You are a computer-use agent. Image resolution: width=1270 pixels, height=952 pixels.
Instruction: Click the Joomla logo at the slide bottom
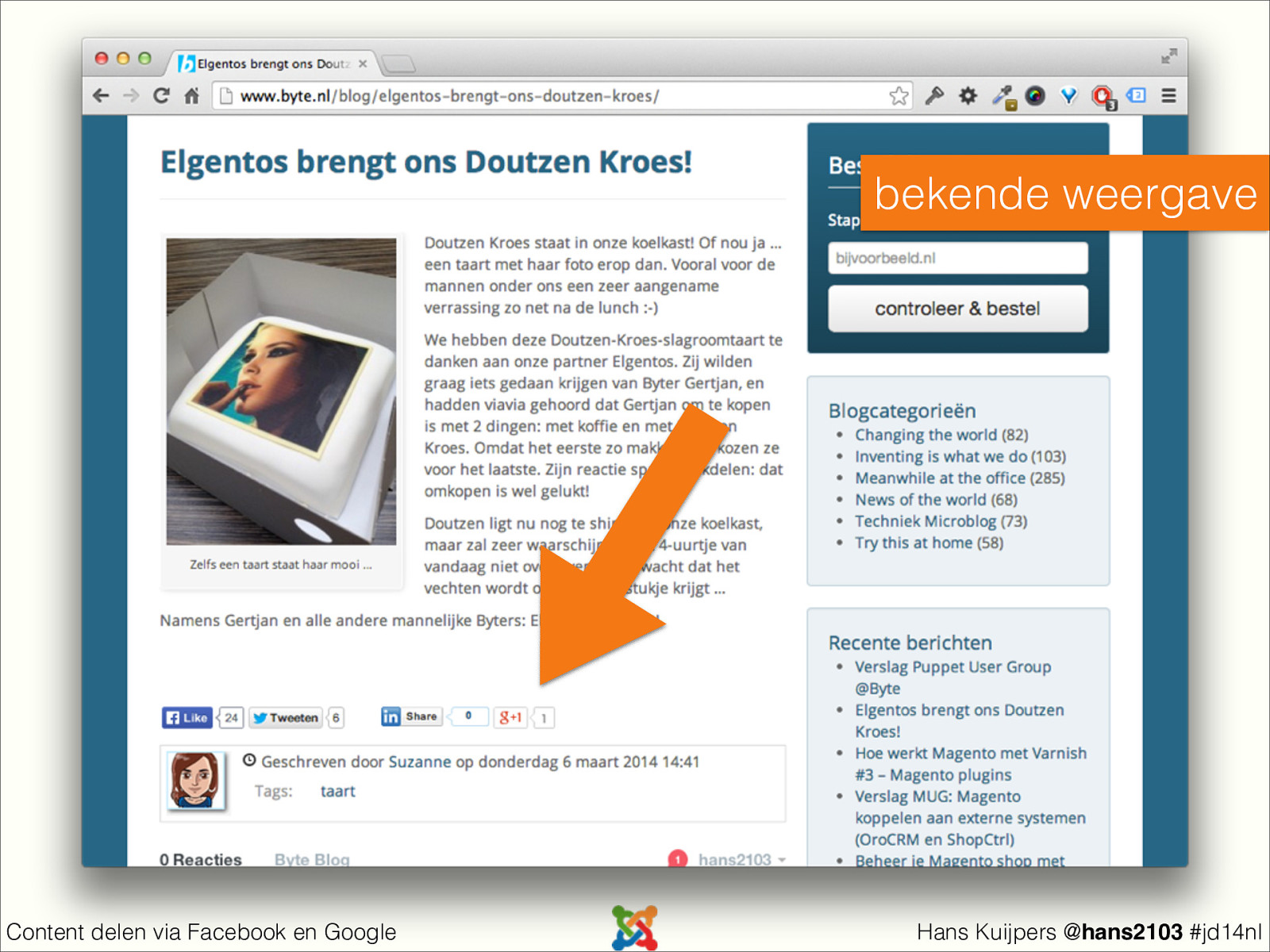(635, 927)
